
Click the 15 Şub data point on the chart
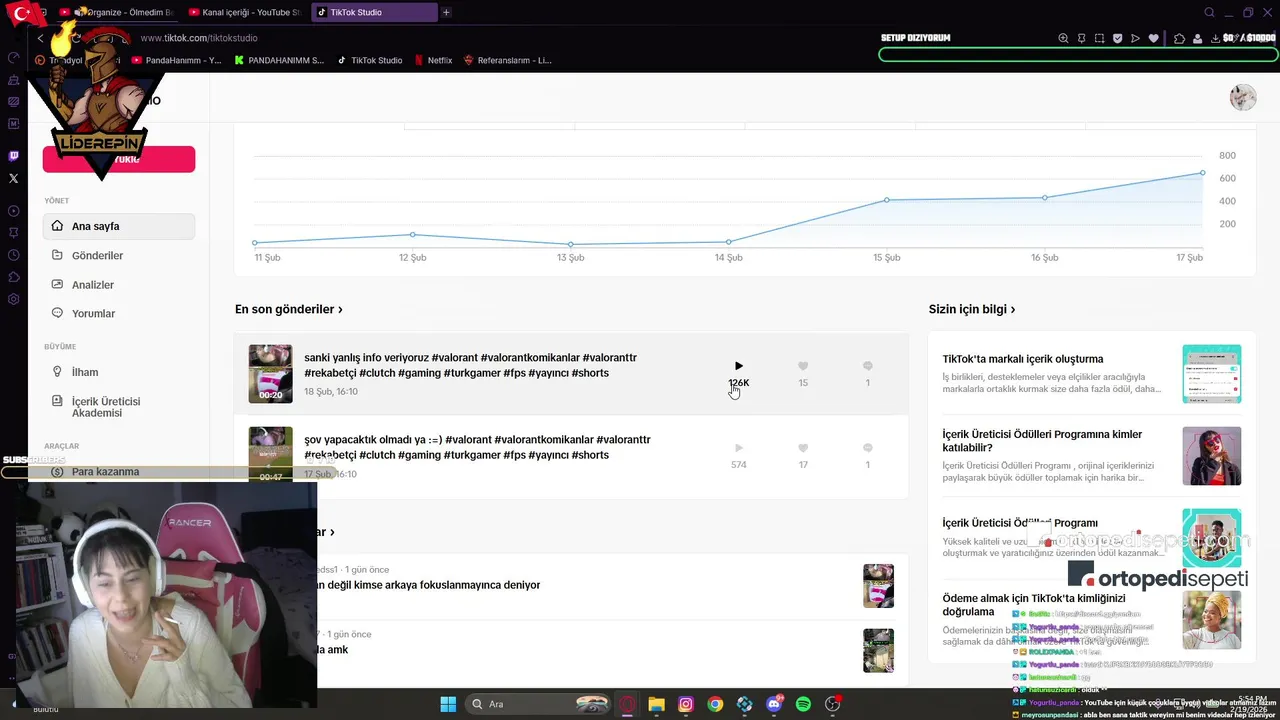(x=887, y=200)
